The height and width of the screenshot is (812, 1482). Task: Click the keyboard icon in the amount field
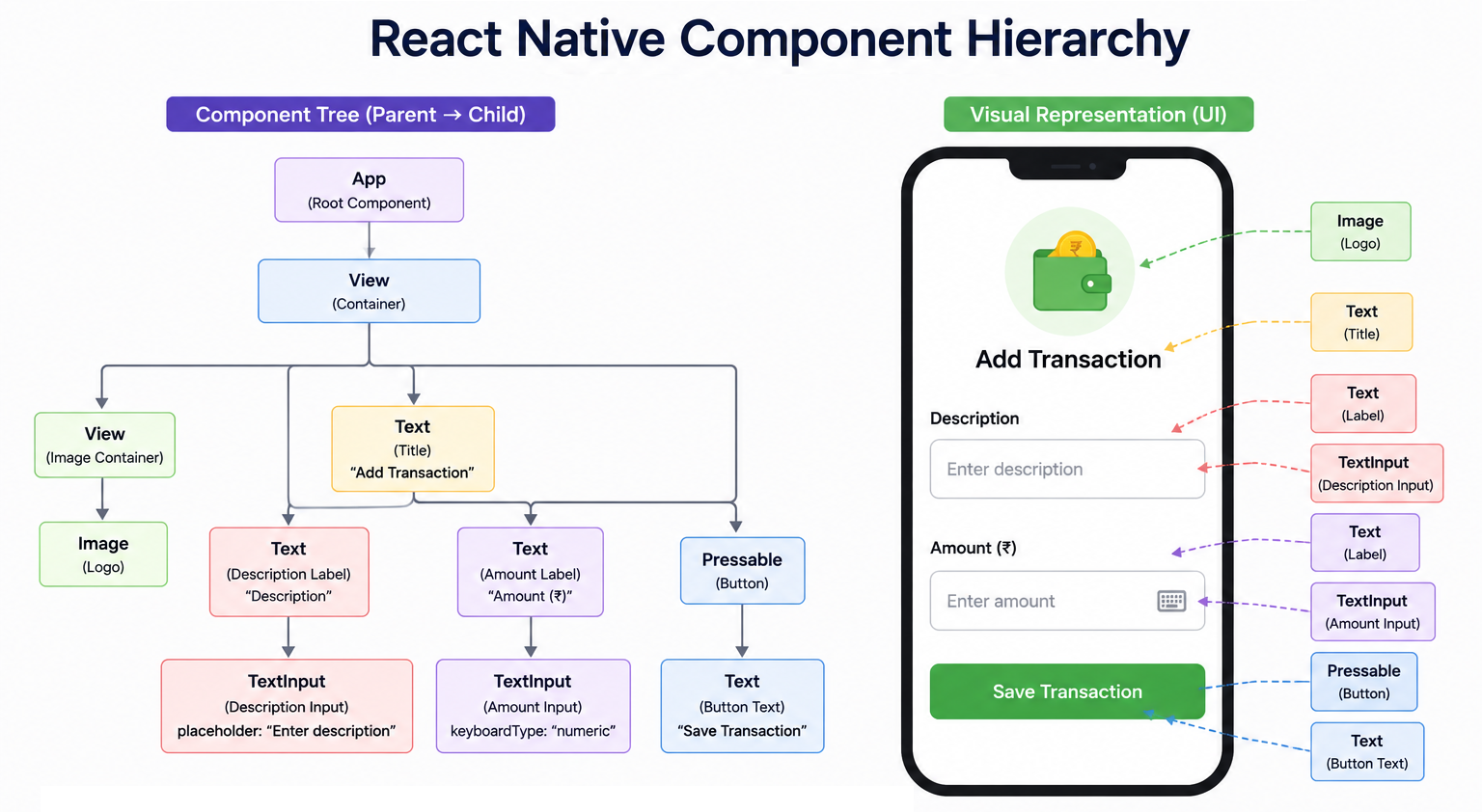coord(1171,602)
